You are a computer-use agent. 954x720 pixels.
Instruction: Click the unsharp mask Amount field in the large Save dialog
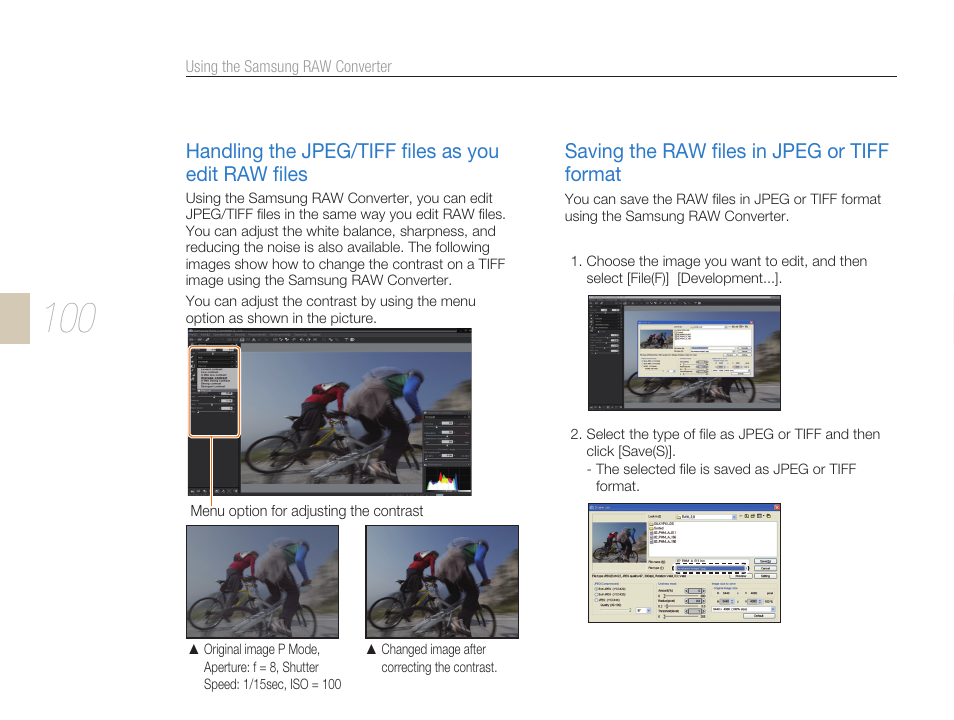click(695, 591)
